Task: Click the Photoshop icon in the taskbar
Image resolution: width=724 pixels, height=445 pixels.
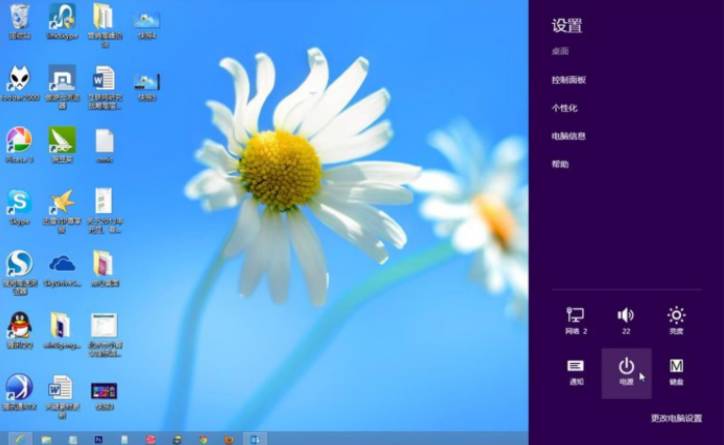Action: point(98,439)
